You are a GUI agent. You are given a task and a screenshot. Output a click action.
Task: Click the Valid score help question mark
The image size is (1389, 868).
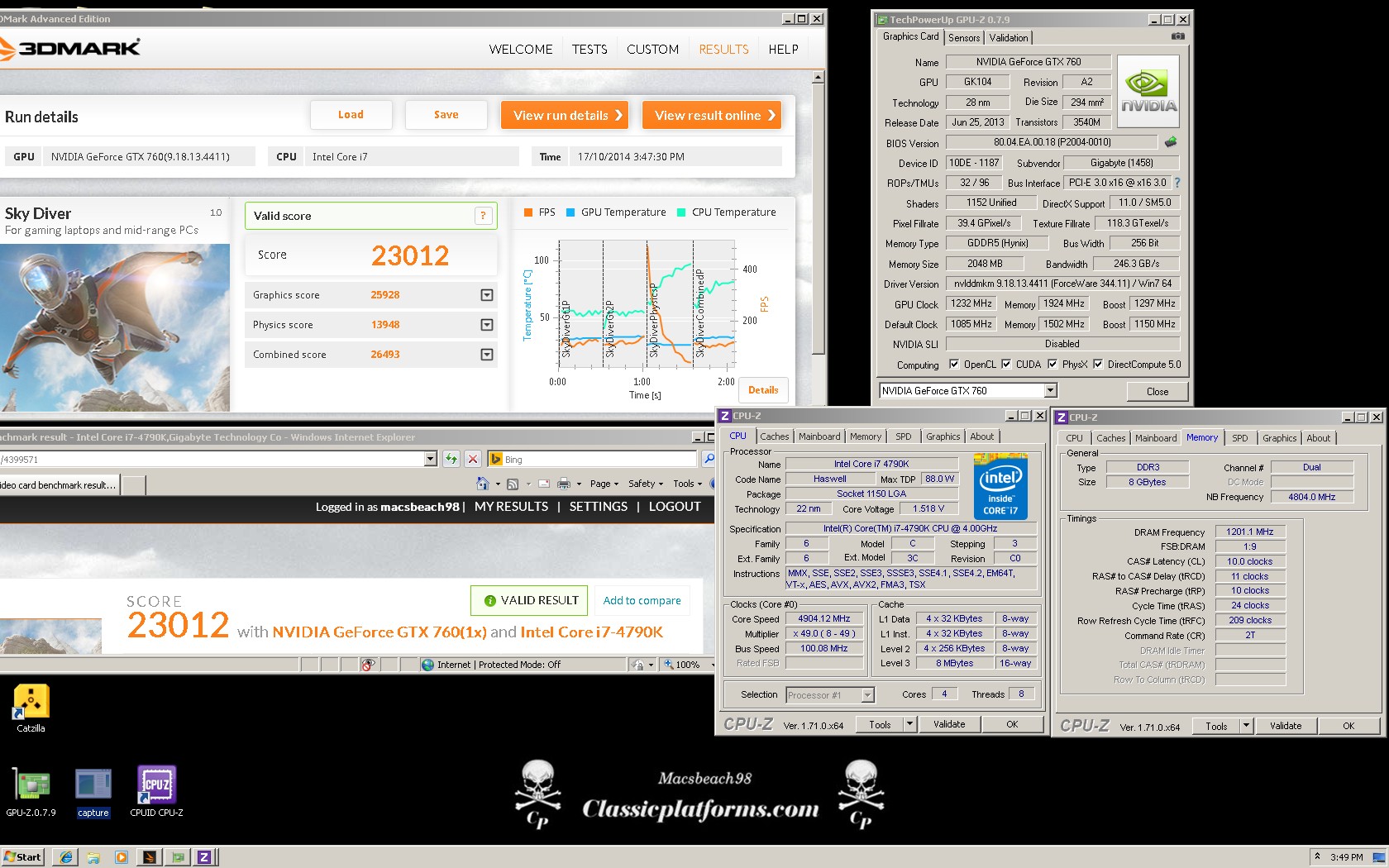(484, 216)
